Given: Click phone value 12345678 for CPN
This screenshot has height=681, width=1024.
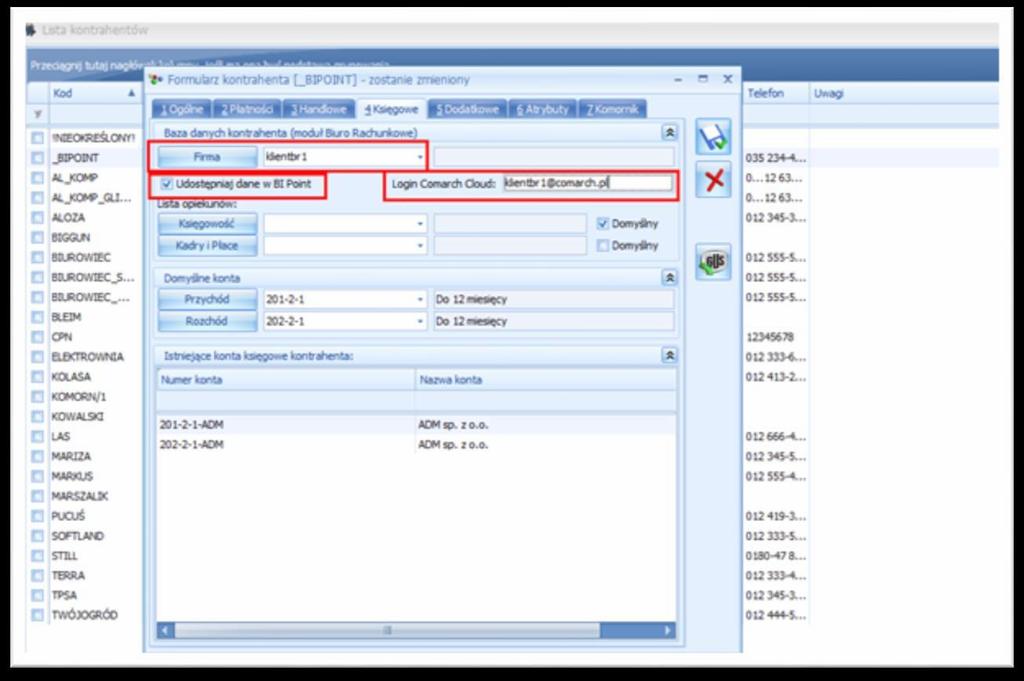Looking at the screenshot, I should tap(770, 338).
